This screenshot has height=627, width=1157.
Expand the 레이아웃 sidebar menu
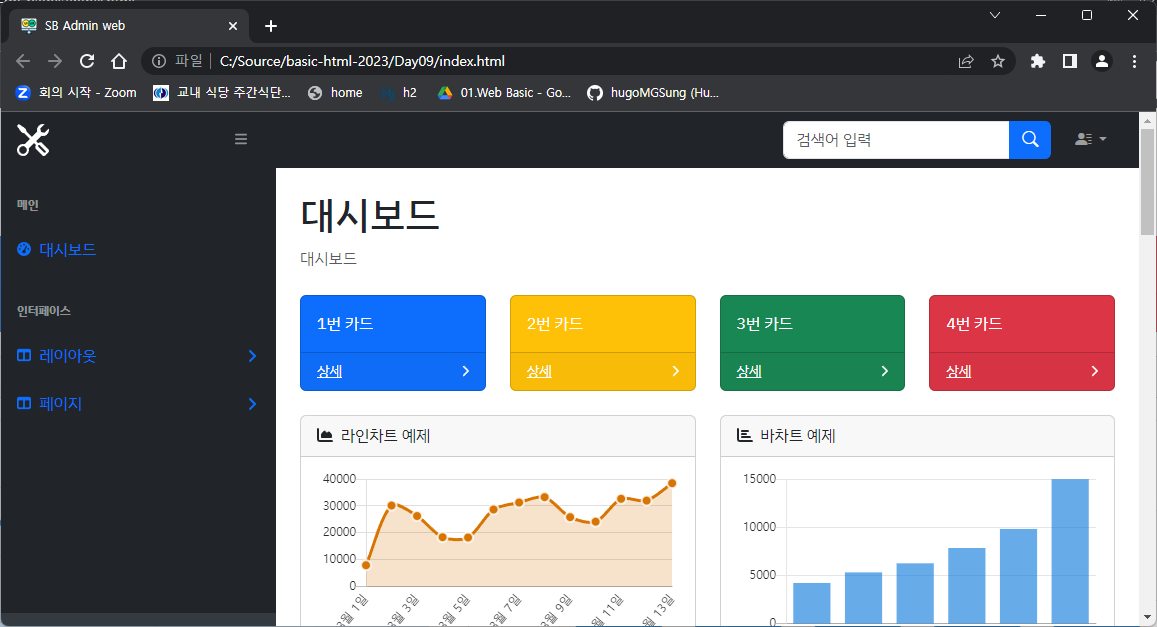[138, 356]
